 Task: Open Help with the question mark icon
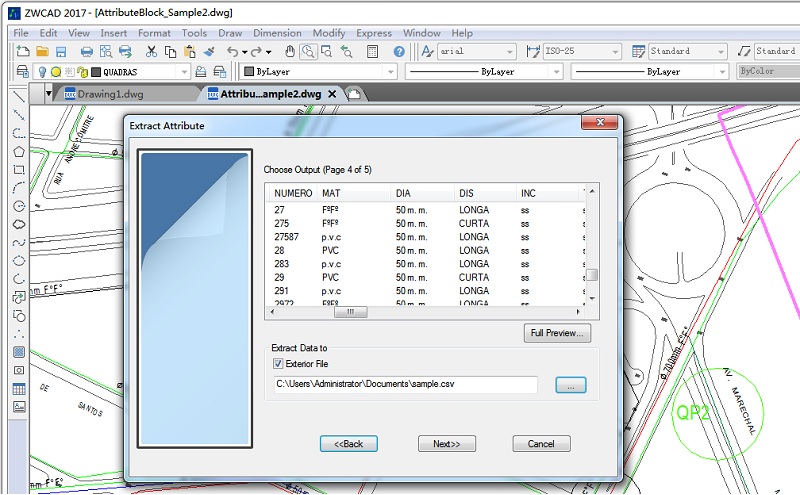pyautogui.click(x=399, y=51)
